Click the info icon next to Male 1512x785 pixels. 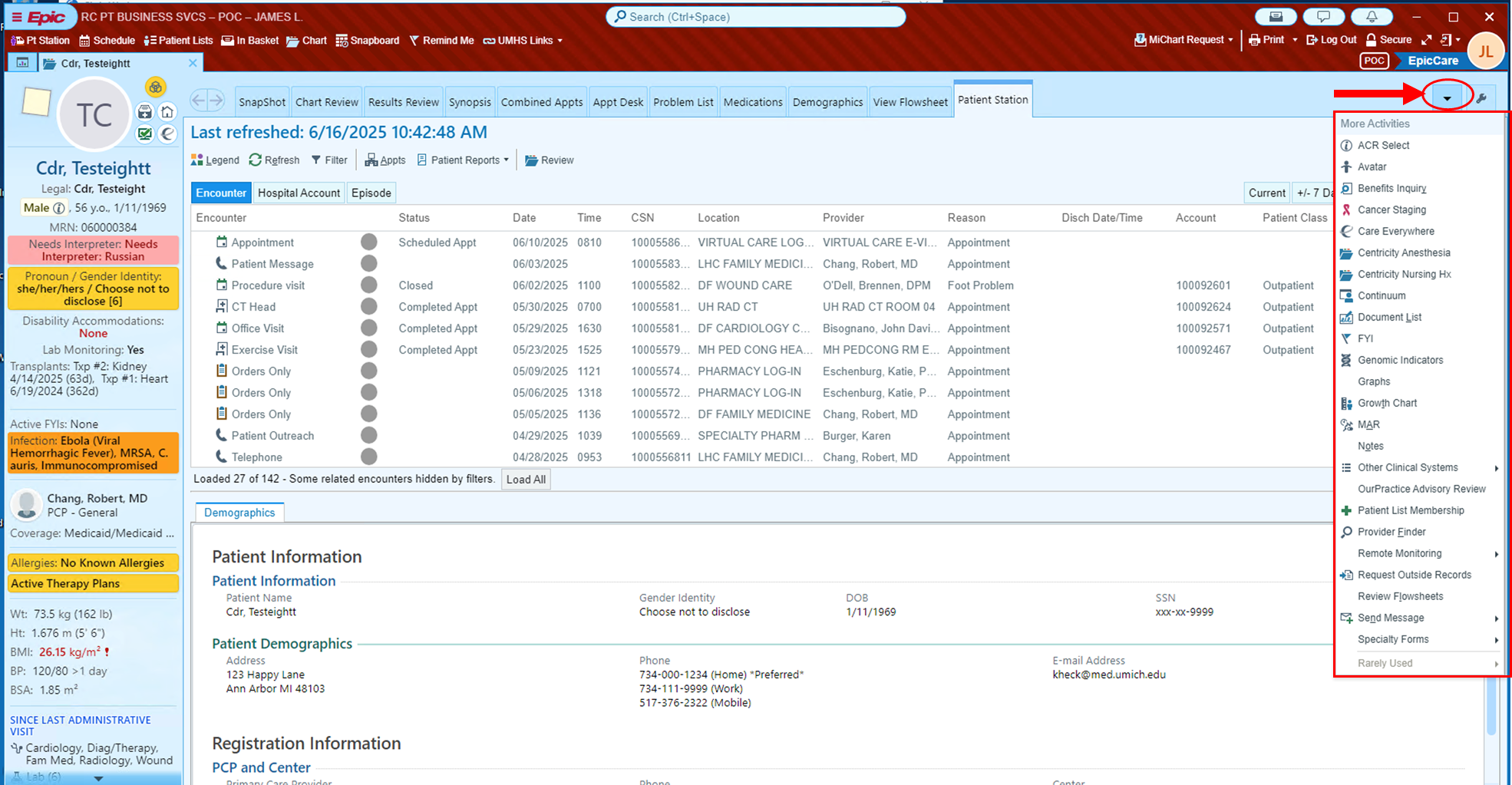pyautogui.click(x=59, y=208)
